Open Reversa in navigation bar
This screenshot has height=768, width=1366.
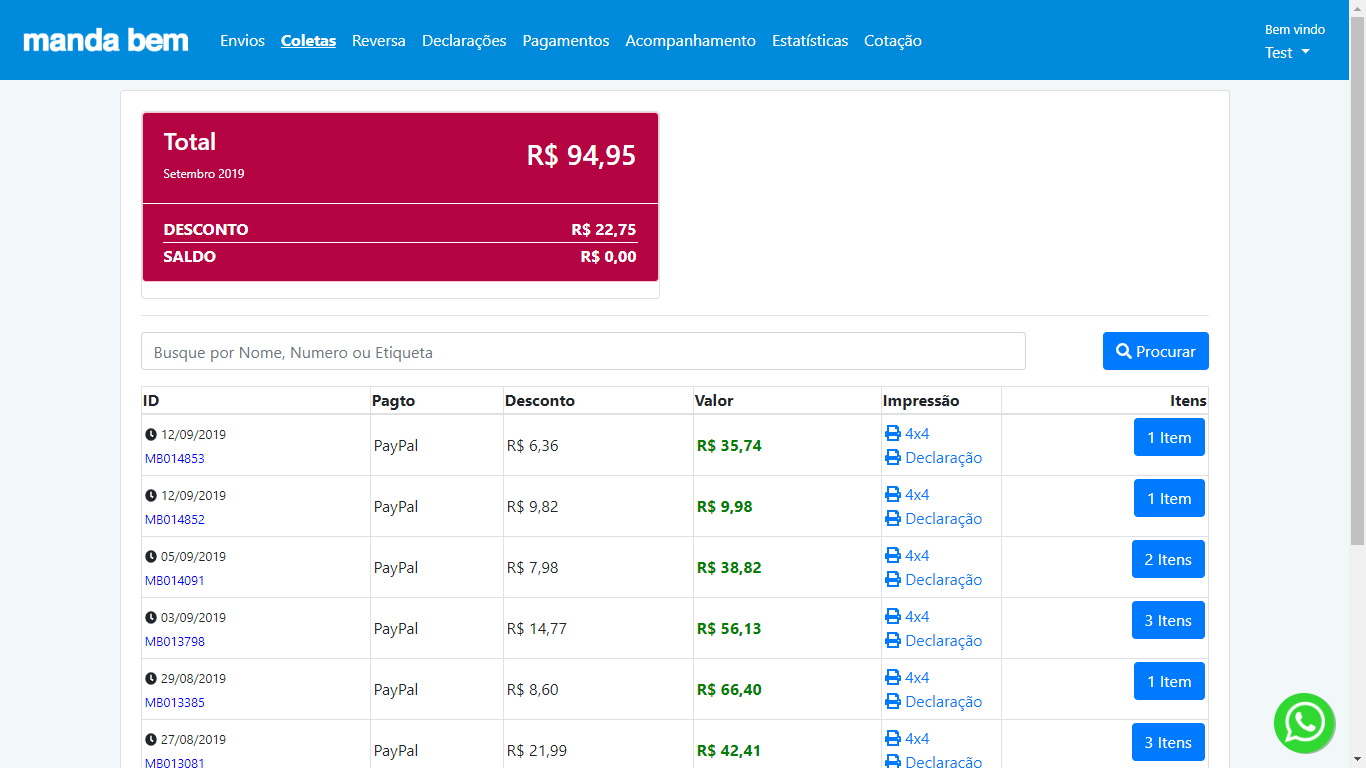pyautogui.click(x=379, y=41)
